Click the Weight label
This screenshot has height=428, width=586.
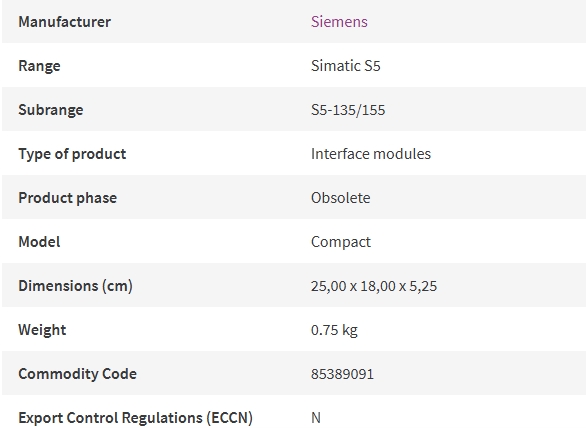click(42, 330)
